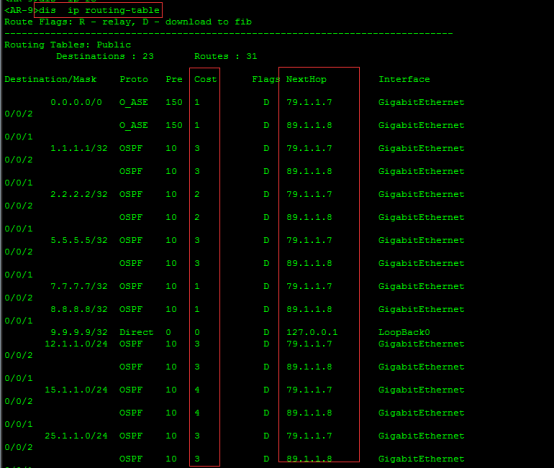Click next hop 89.1.1.8 in the 8.8.8.8/32 row
554x469 pixels.
[x=309, y=309]
